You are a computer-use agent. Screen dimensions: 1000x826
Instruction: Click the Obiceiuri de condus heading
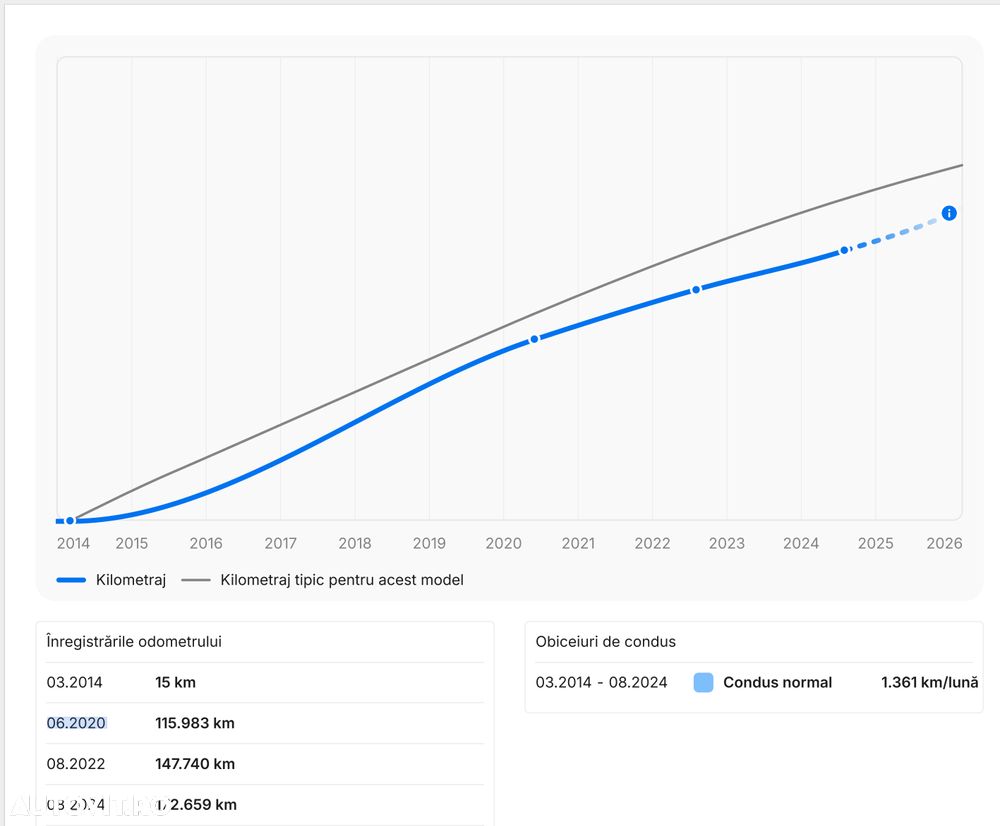coord(606,642)
